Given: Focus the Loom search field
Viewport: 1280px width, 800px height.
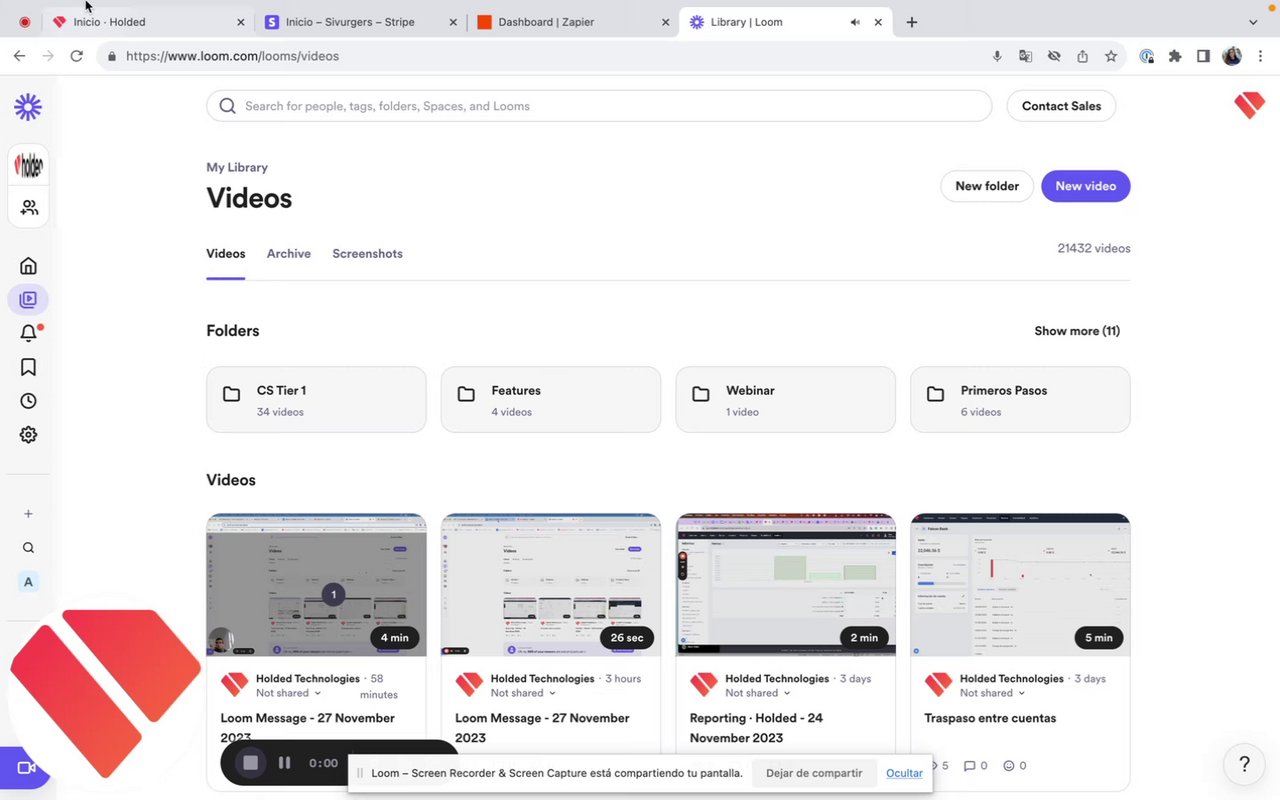Looking at the screenshot, I should pos(599,106).
